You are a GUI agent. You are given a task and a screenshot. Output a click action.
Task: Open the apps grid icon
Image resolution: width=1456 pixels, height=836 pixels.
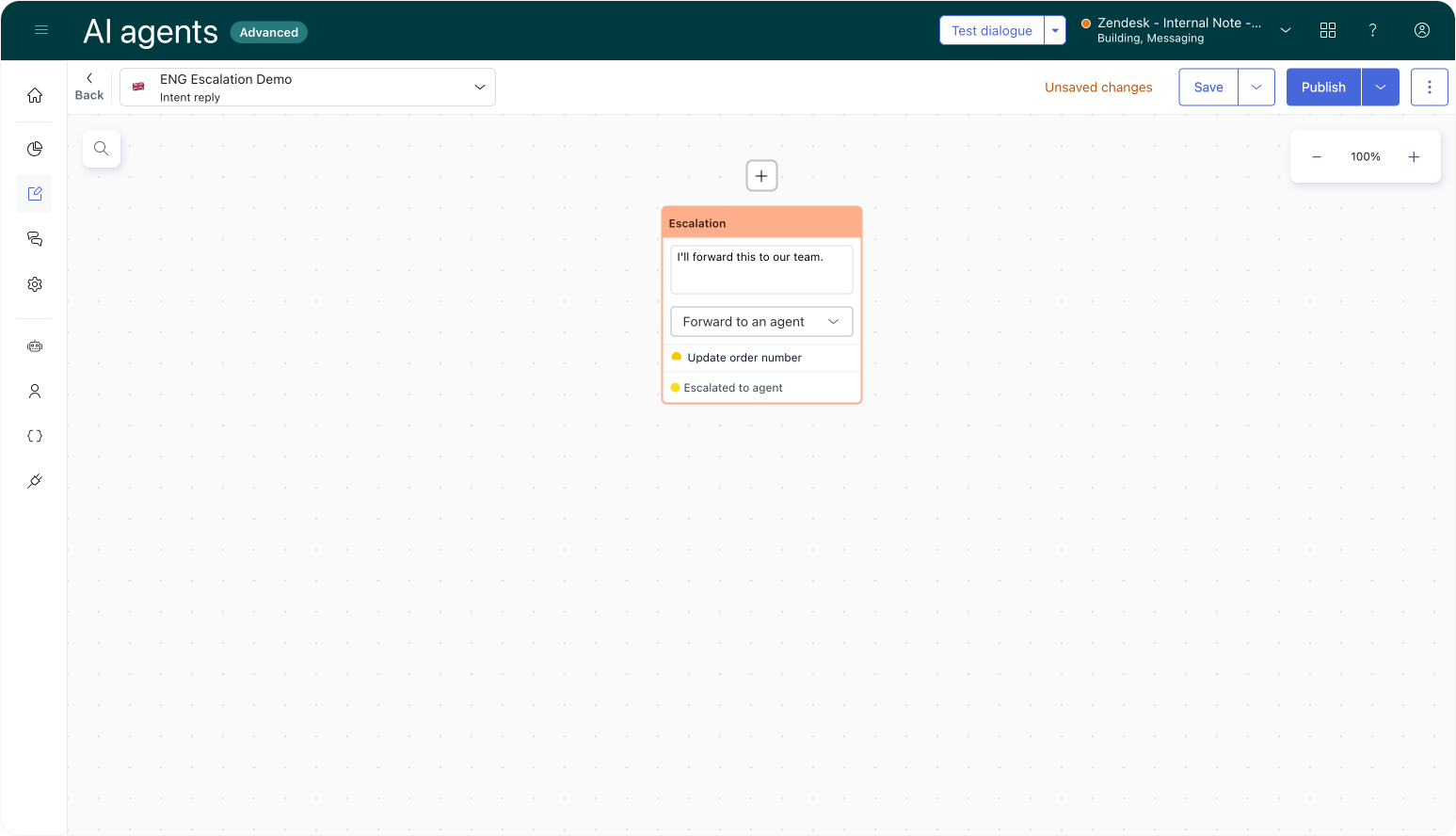coord(1328,30)
